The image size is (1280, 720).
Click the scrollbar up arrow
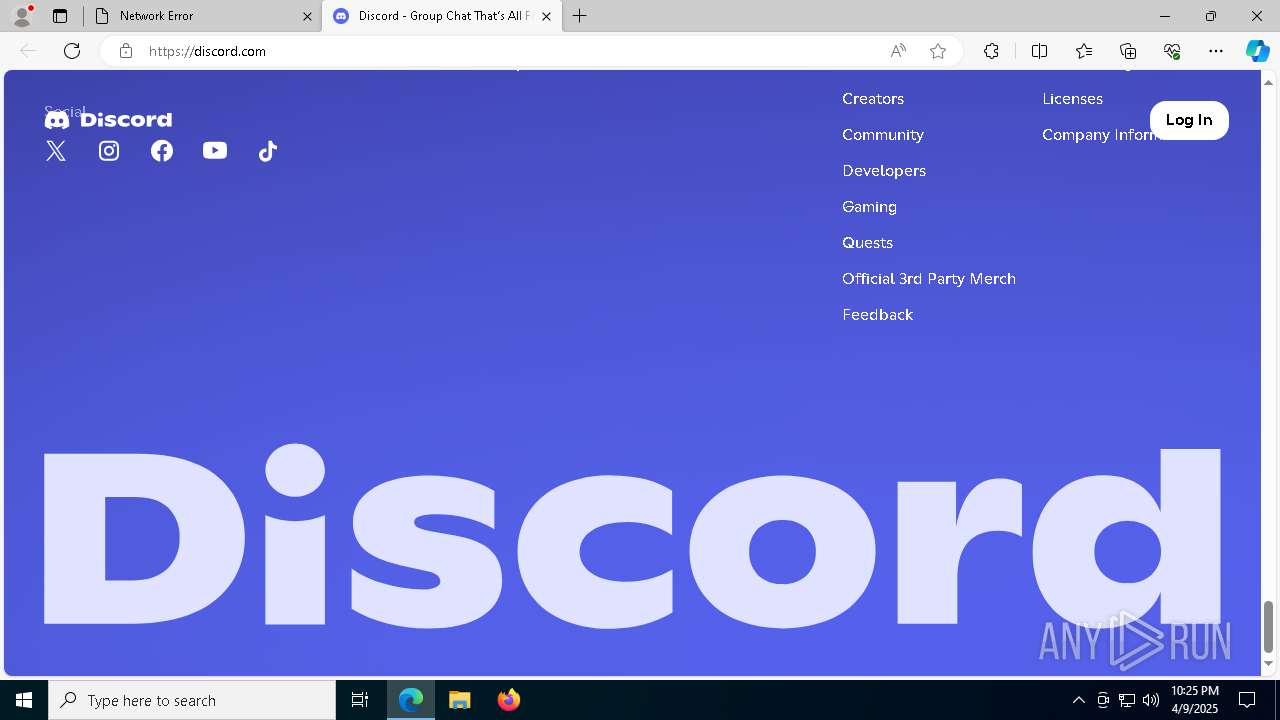click(1269, 81)
